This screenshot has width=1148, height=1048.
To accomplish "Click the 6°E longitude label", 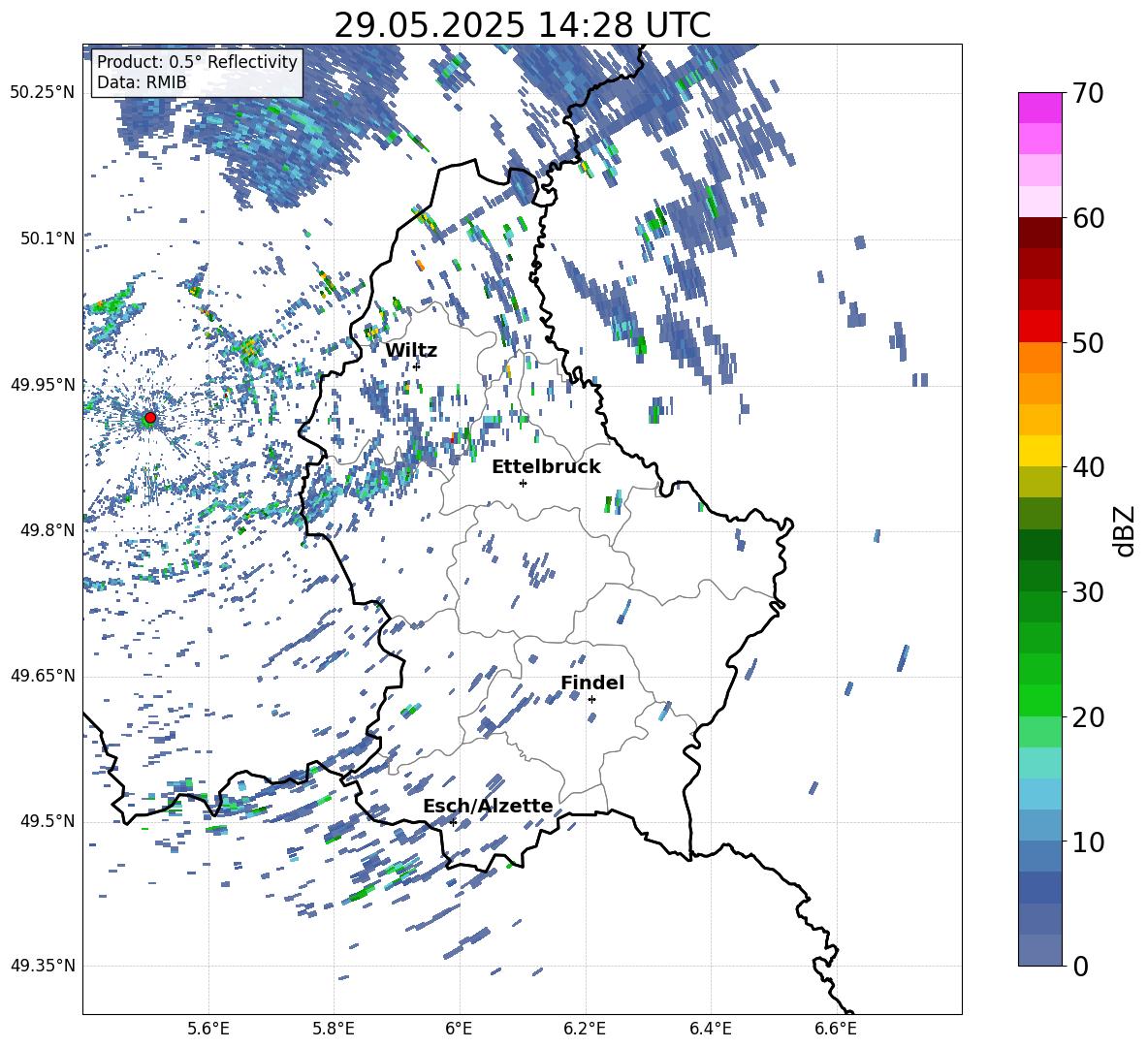I will pos(459,1030).
